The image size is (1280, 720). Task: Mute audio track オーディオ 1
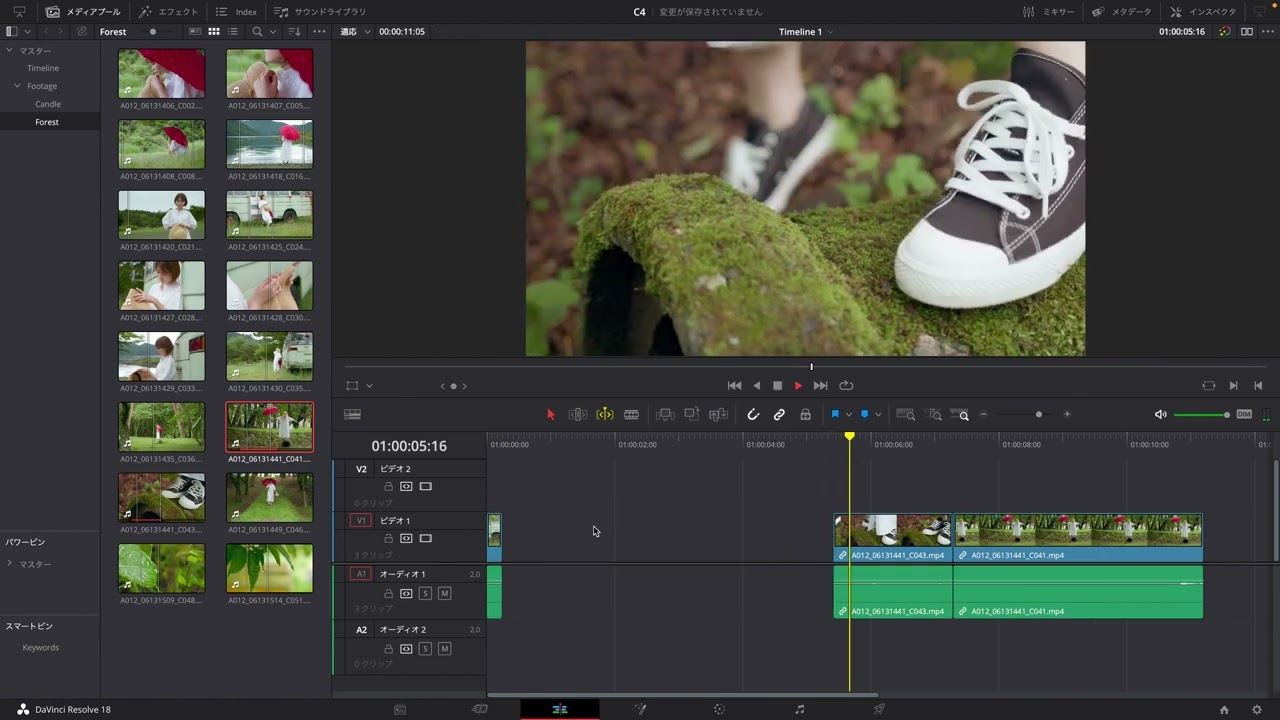(444, 594)
